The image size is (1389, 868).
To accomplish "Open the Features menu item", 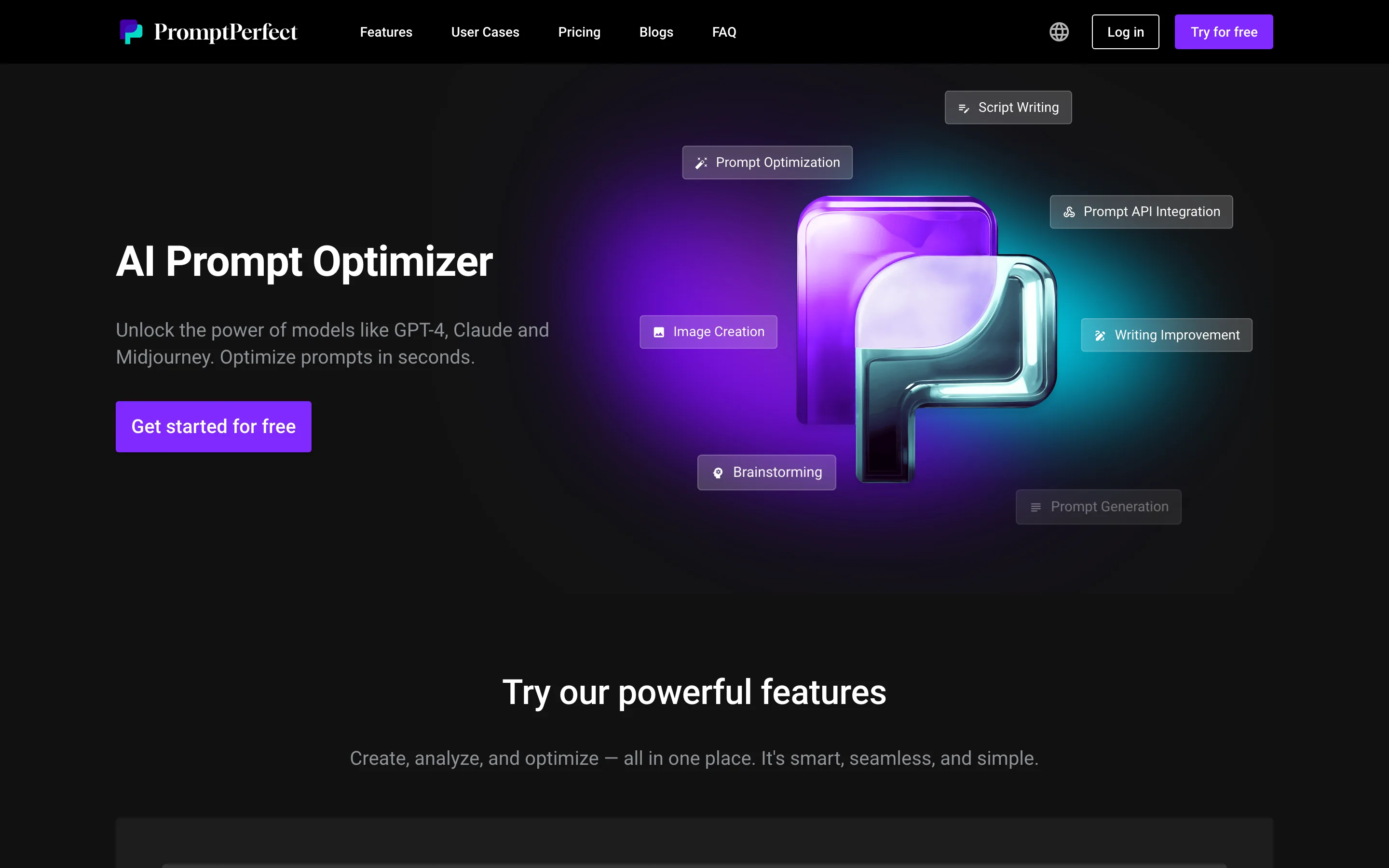I will tap(386, 32).
